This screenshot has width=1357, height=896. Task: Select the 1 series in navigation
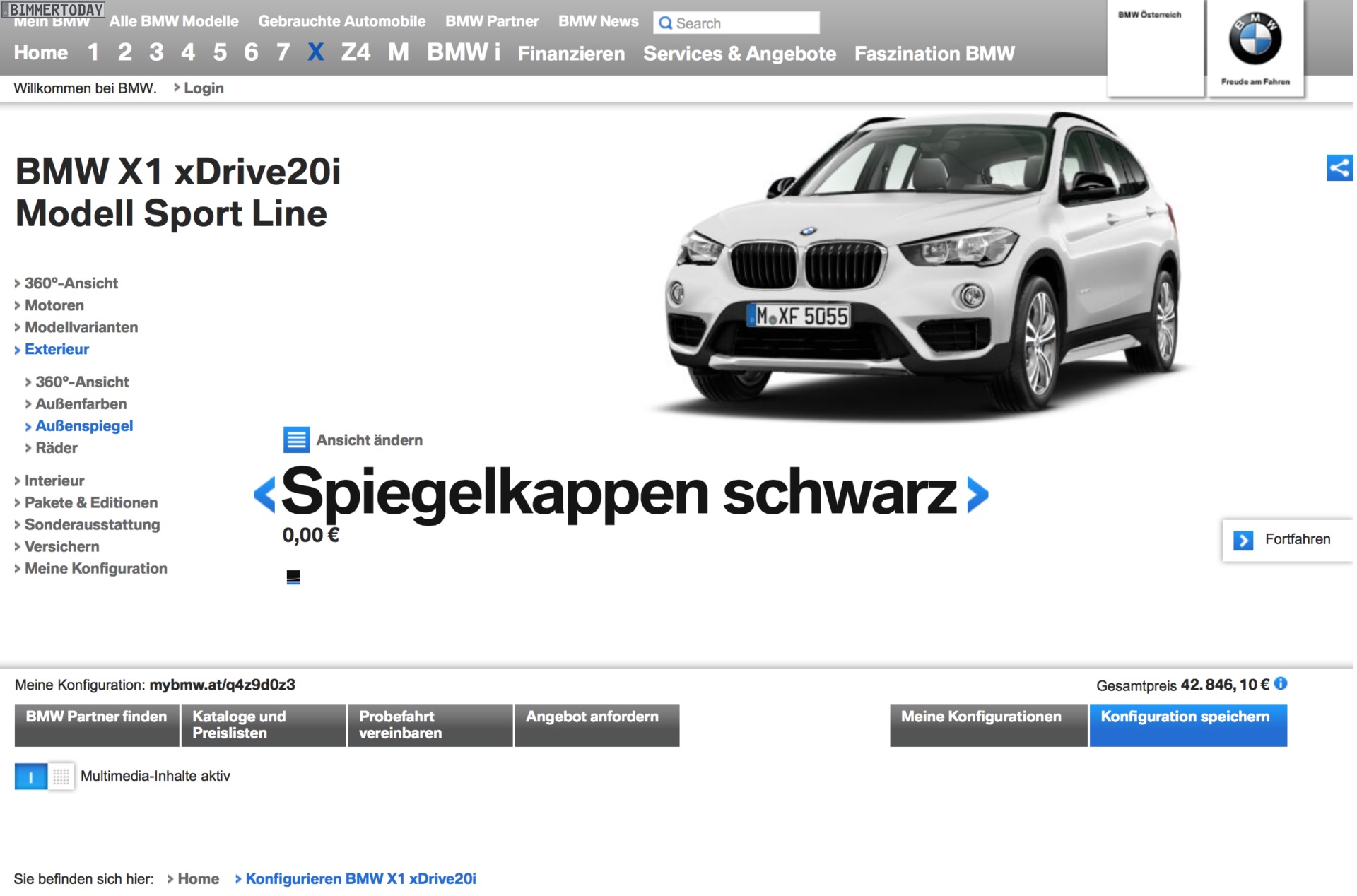pos(93,52)
